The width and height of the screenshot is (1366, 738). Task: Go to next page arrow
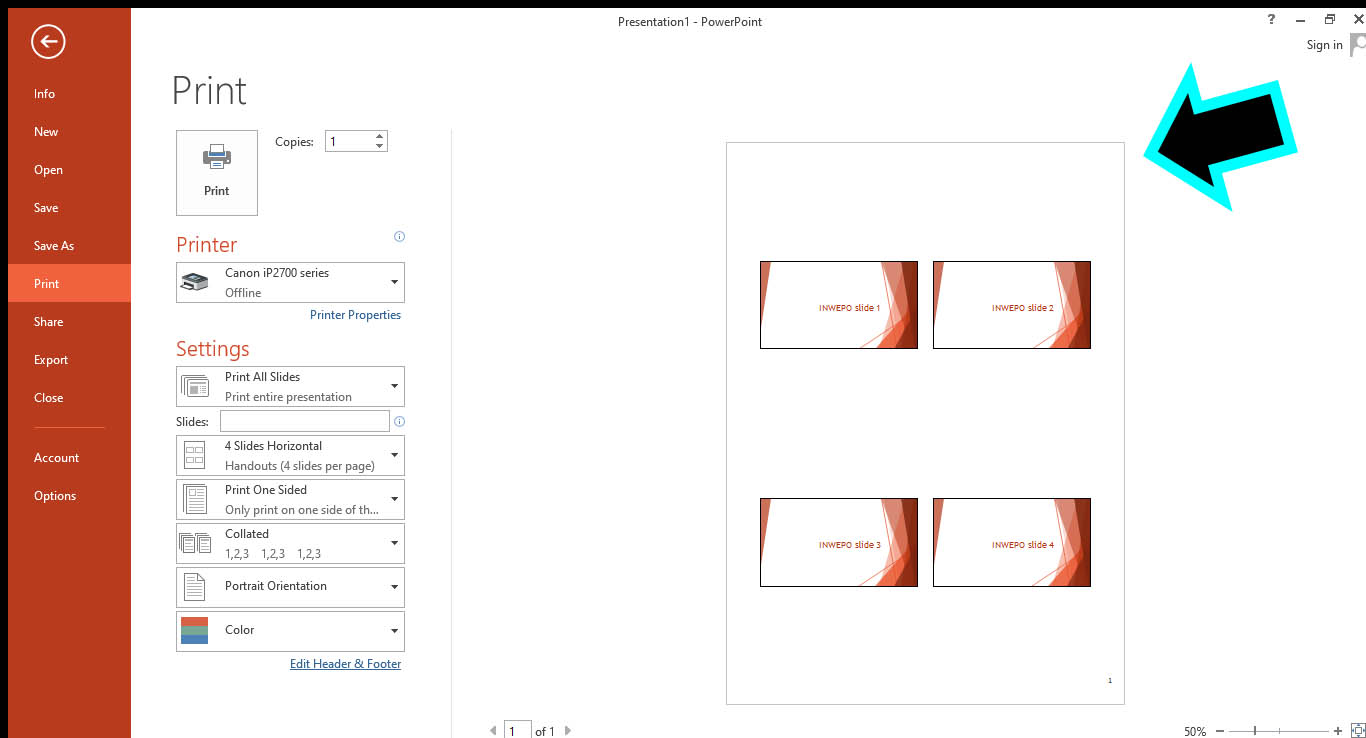(x=568, y=731)
